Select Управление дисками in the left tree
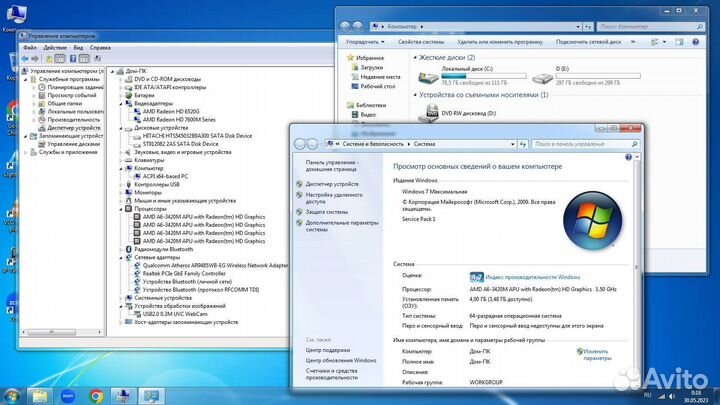720x405 pixels. coord(73,144)
